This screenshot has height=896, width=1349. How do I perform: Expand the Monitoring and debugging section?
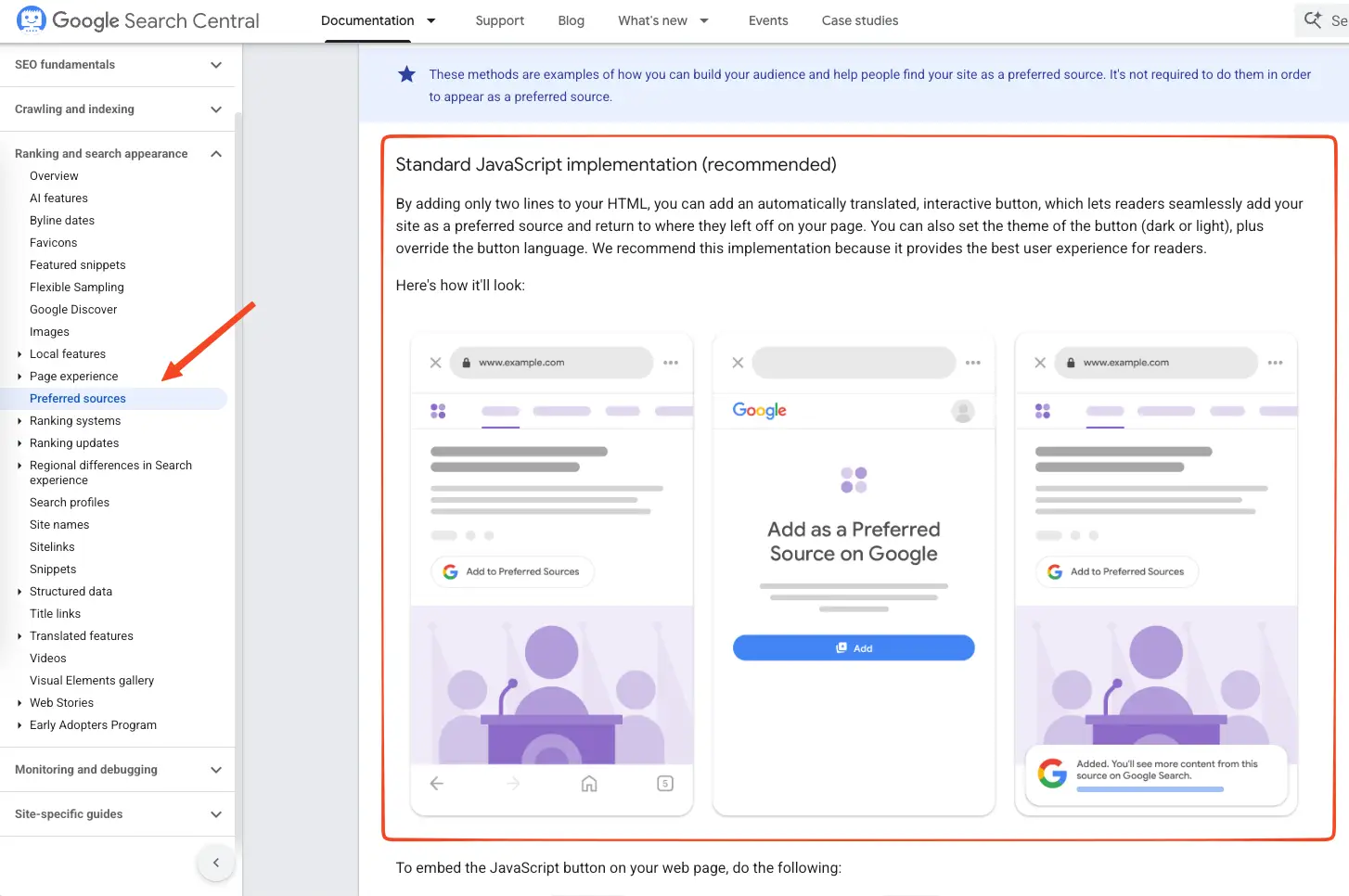216,770
